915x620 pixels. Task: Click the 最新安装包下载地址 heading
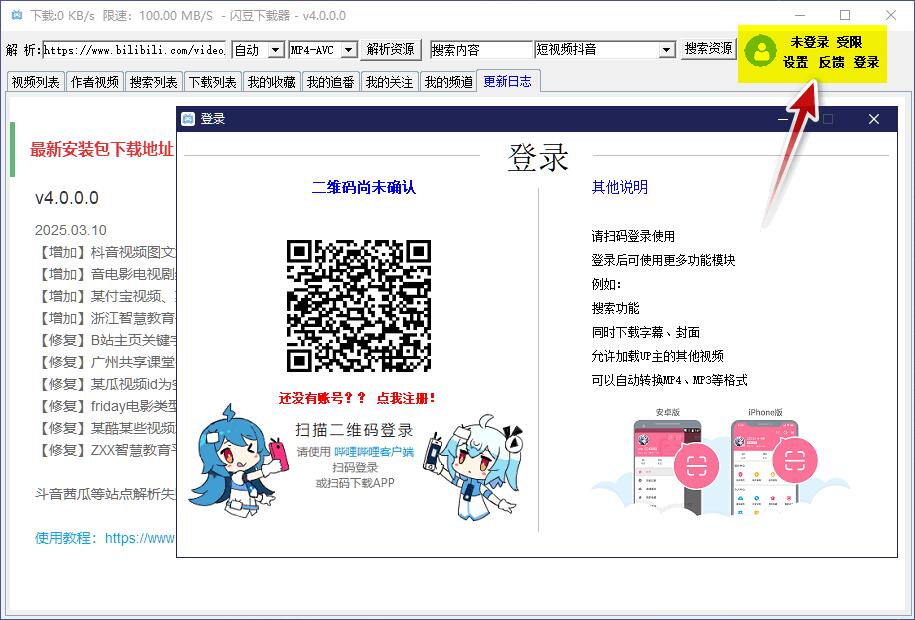(102, 149)
